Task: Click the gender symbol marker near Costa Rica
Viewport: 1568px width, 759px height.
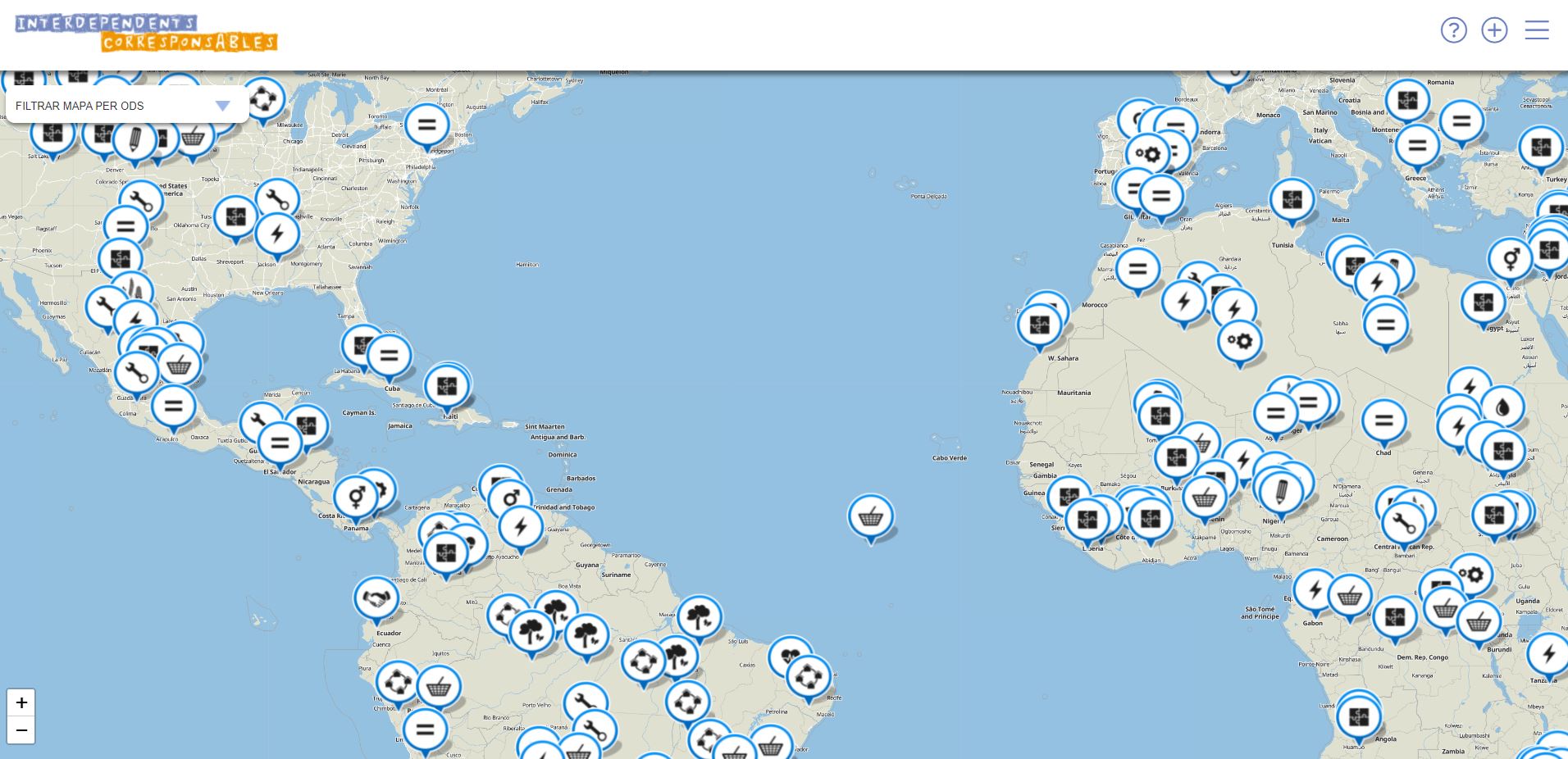Action: click(x=355, y=497)
